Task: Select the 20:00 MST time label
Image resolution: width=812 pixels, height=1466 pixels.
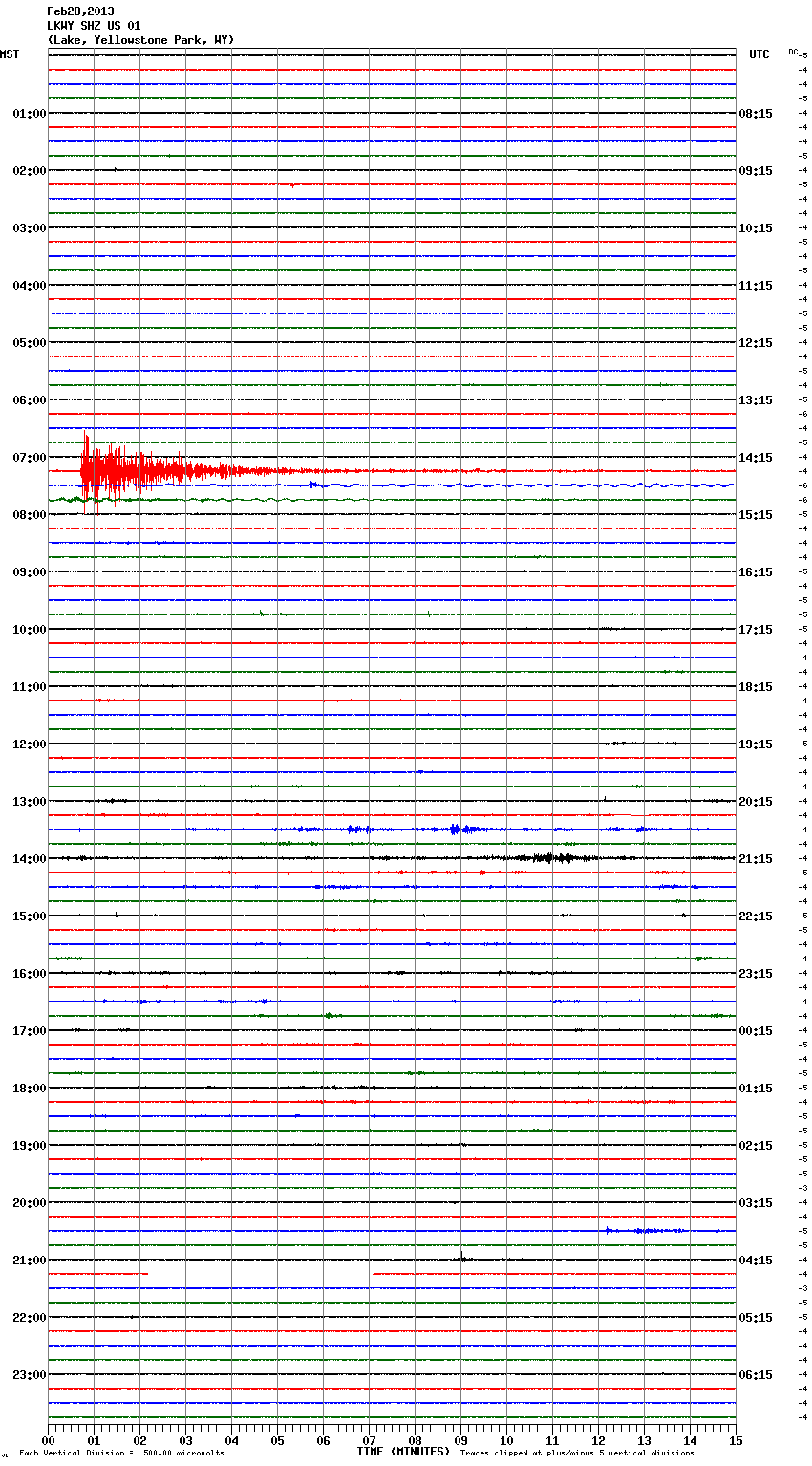Action: pos(29,1203)
